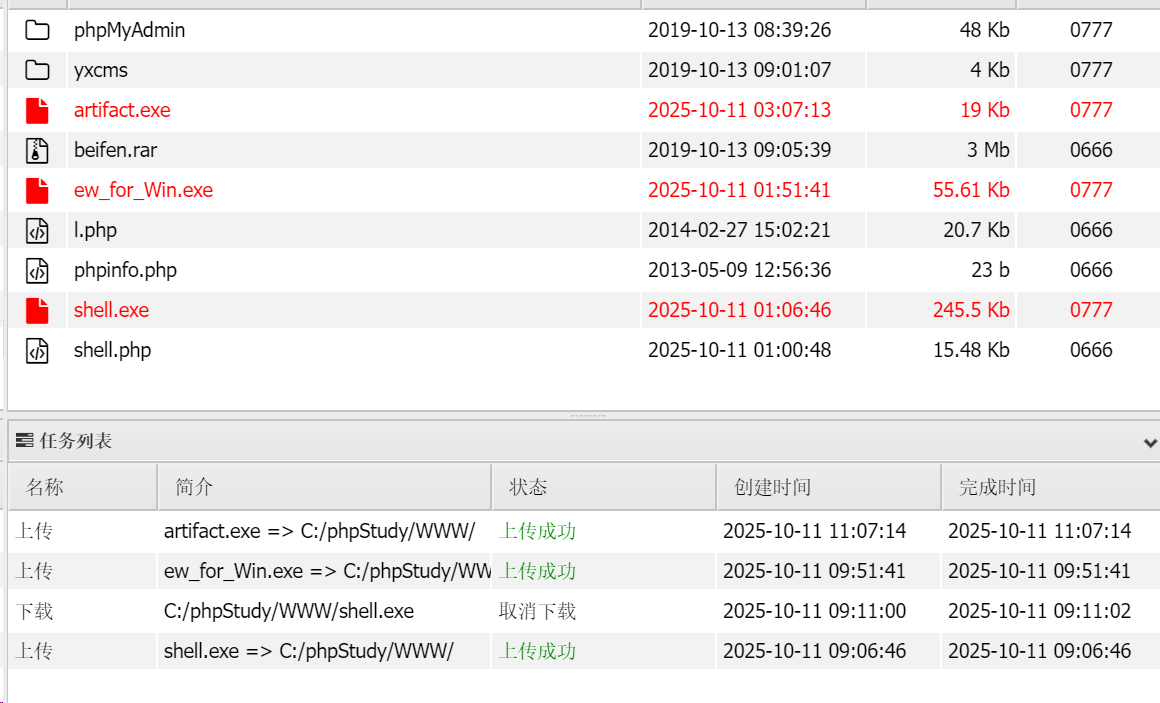The image size is (1160, 703).
Task: Click the phpMyAdmin folder icon
Action: coord(37,30)
